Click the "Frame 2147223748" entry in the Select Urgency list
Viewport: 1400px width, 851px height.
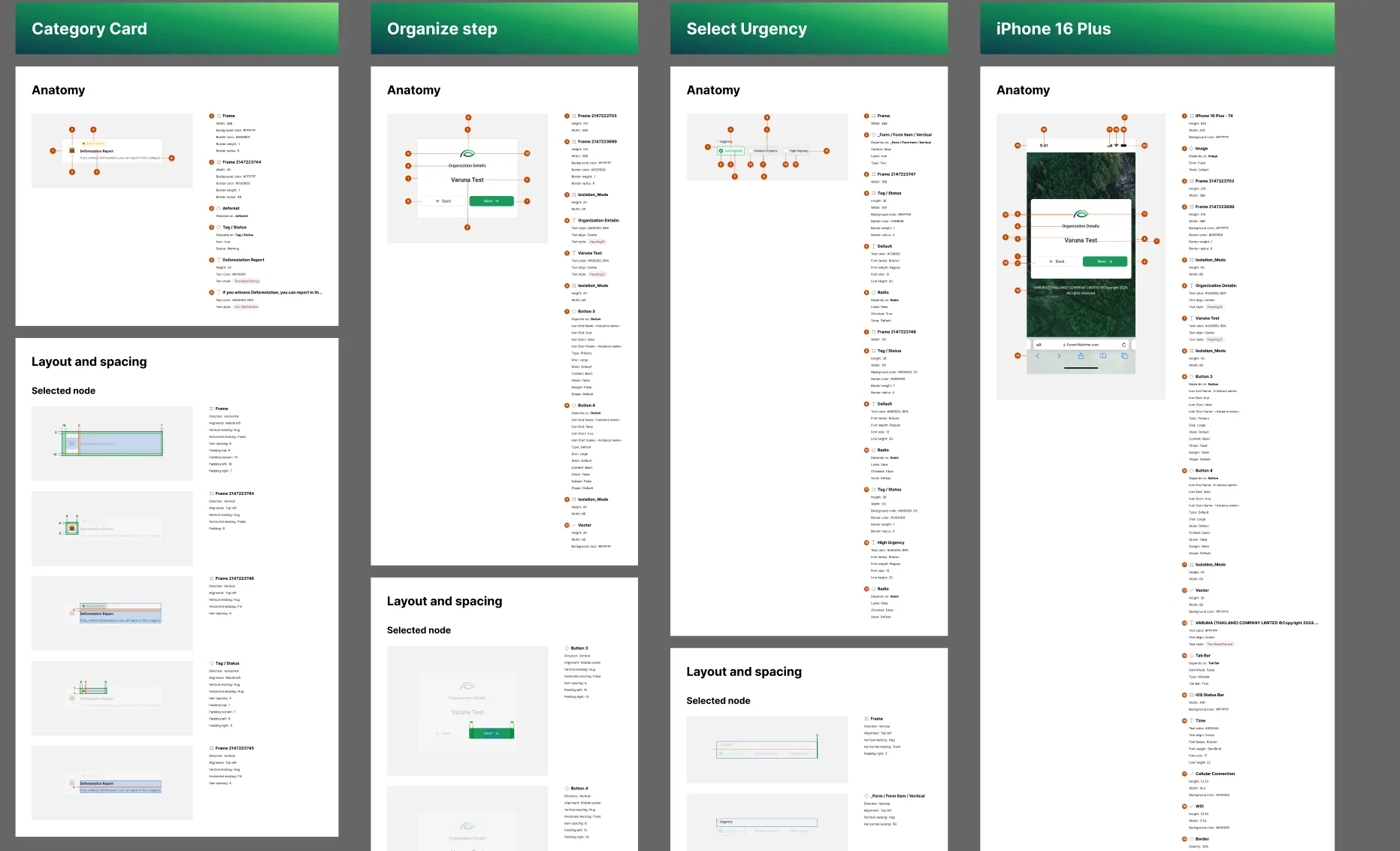pyautogui.click(x=897, y=331)
